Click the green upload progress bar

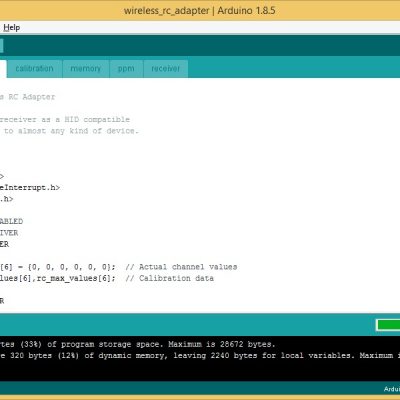click(x=388, y=325)
